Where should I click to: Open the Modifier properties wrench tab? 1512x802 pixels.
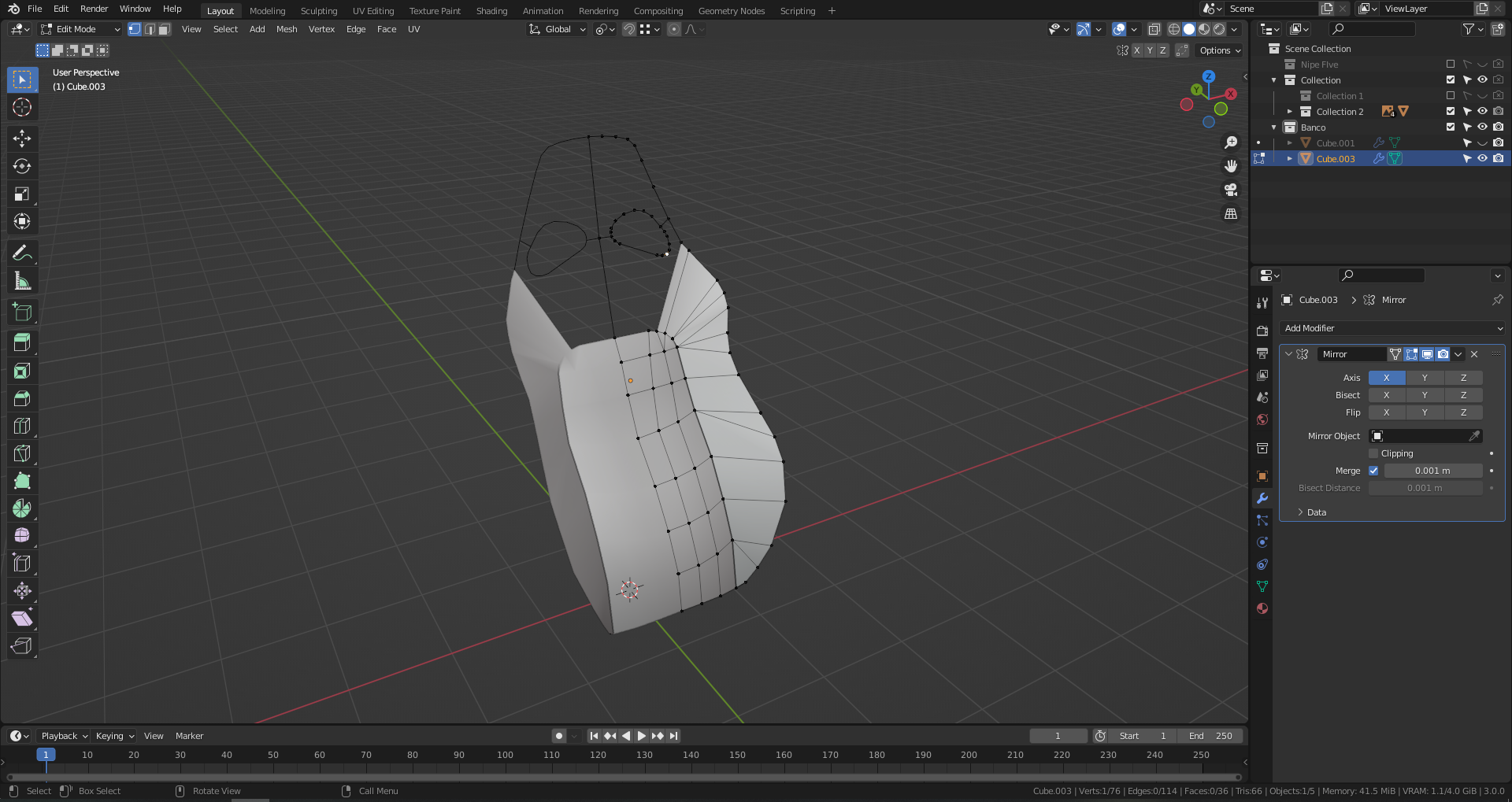[1262, 498]
